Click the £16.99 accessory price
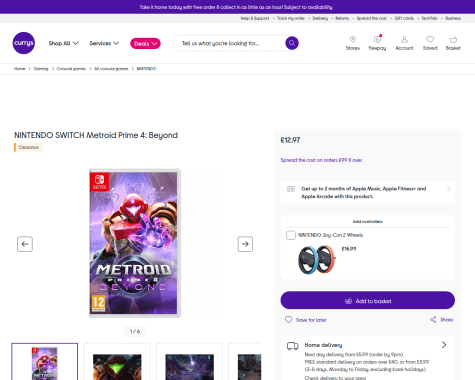475x380 pixels. [x=349, y=249]
